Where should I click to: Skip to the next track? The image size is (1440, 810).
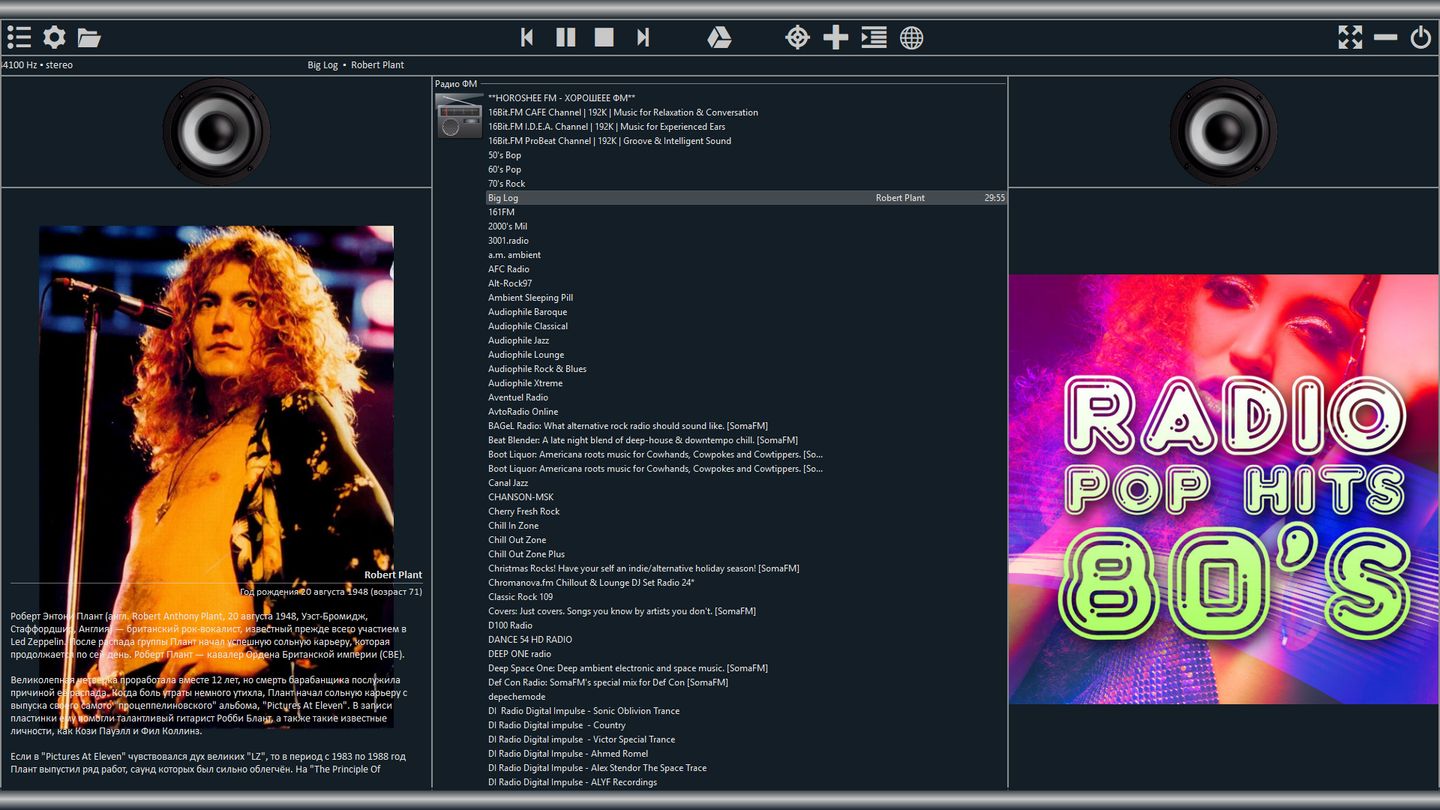tap(643, 38)
